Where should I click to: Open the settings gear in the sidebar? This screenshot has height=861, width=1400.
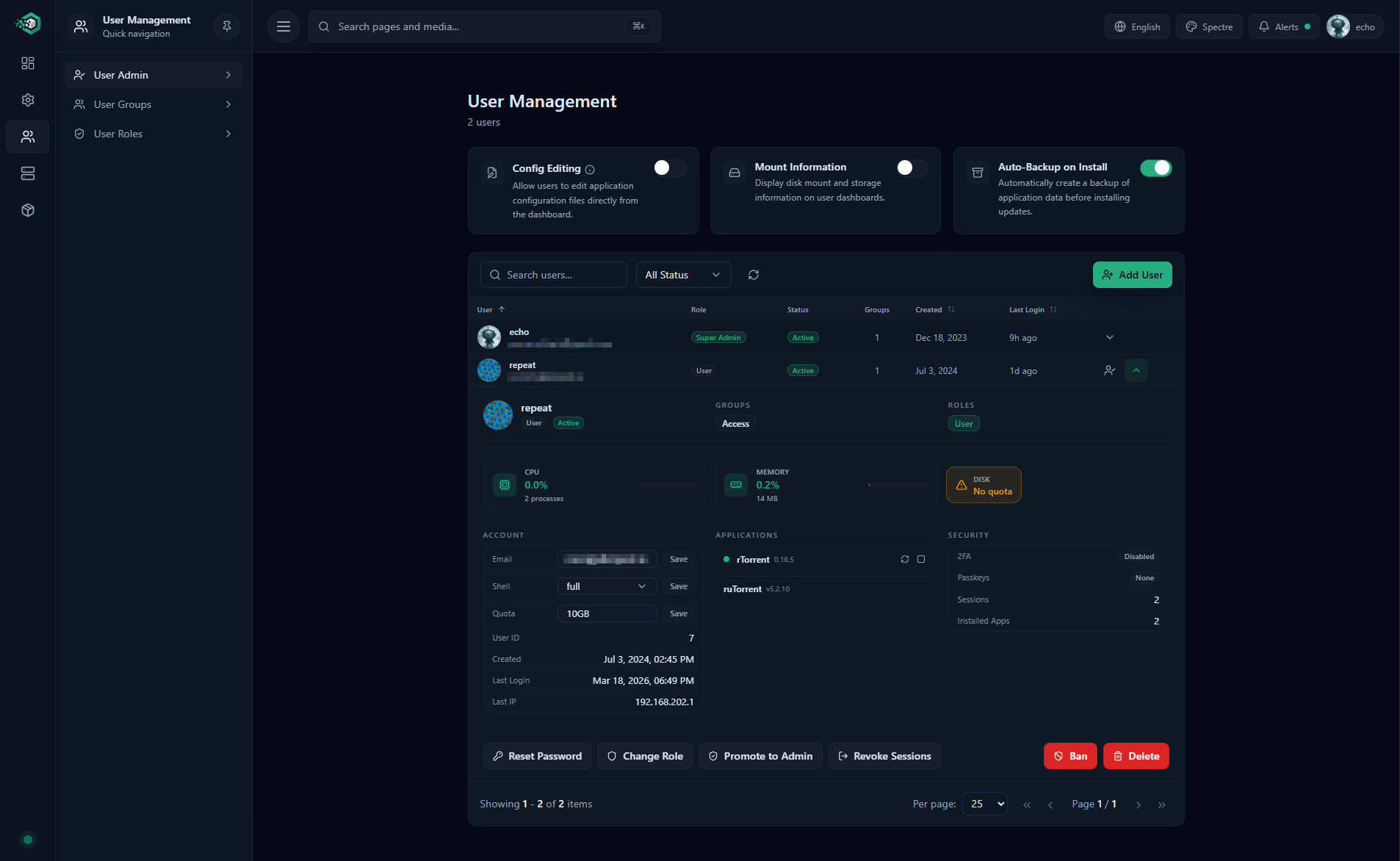click(x=27, y=100)
